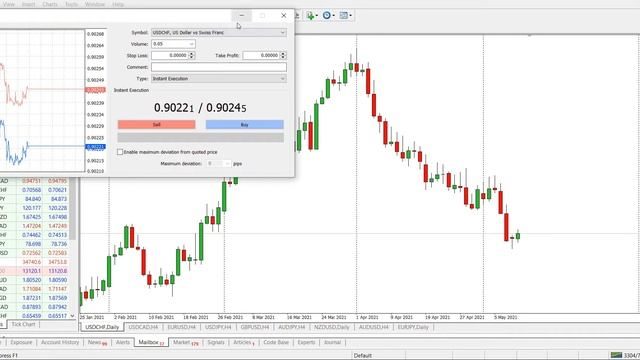Open the Window menu
Screen dimensions: 640x360
click(x=95, y=4)
